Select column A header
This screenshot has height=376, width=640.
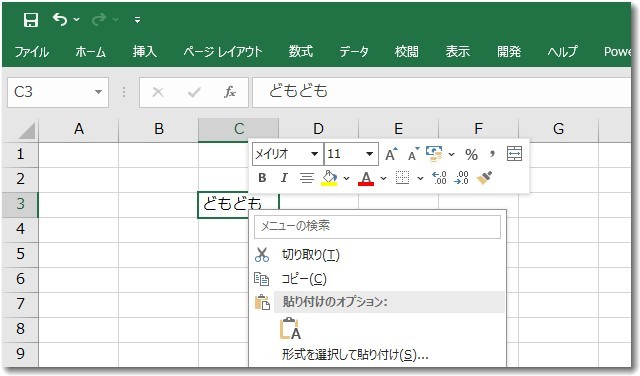click(78, 129)
